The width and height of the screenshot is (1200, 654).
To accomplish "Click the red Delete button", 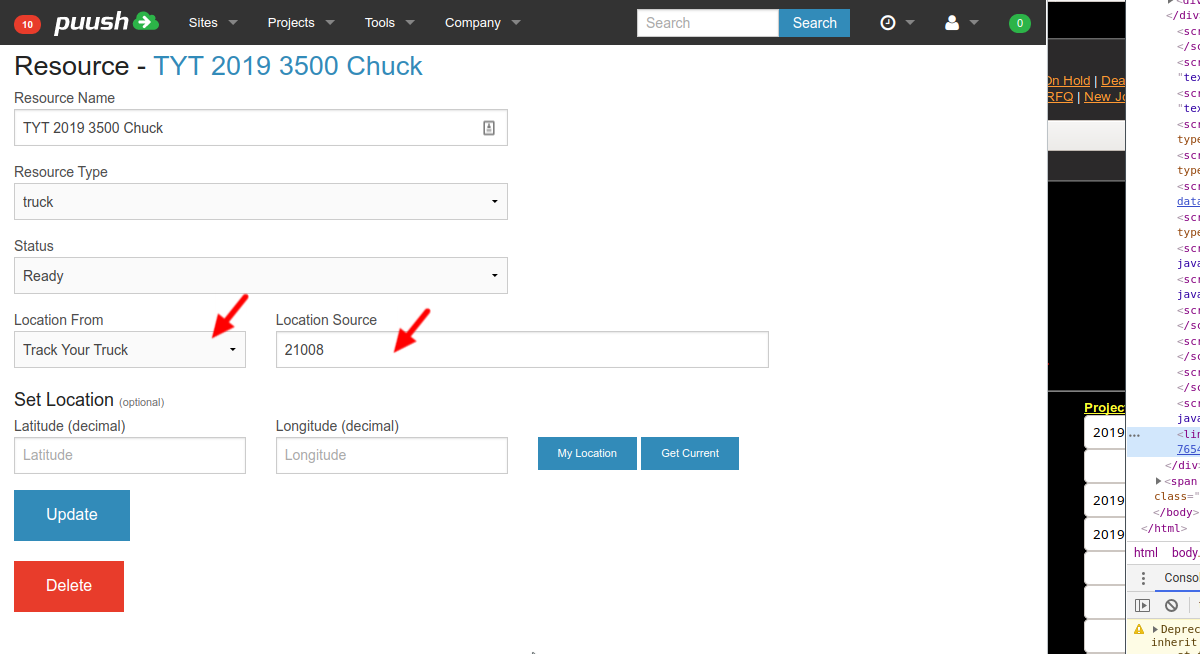I will (69, 586).
